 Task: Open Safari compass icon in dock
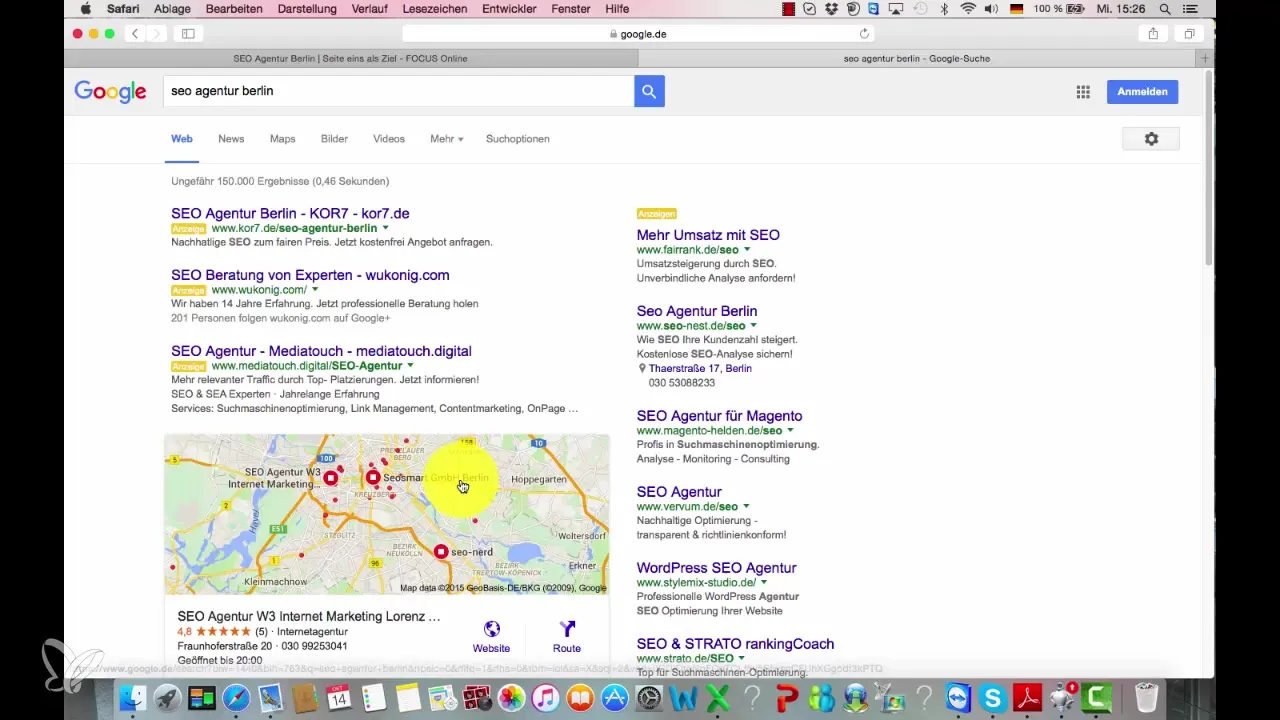click(237, 697)
